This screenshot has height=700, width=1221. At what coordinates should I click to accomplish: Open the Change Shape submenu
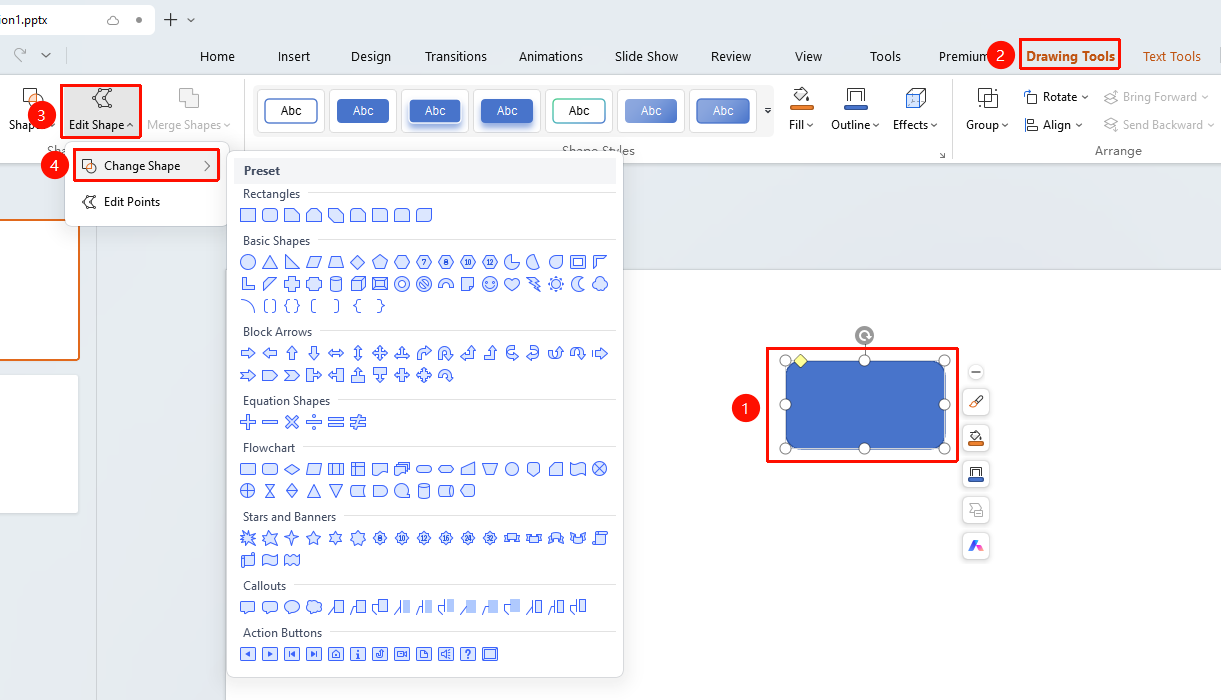(147, 166)
